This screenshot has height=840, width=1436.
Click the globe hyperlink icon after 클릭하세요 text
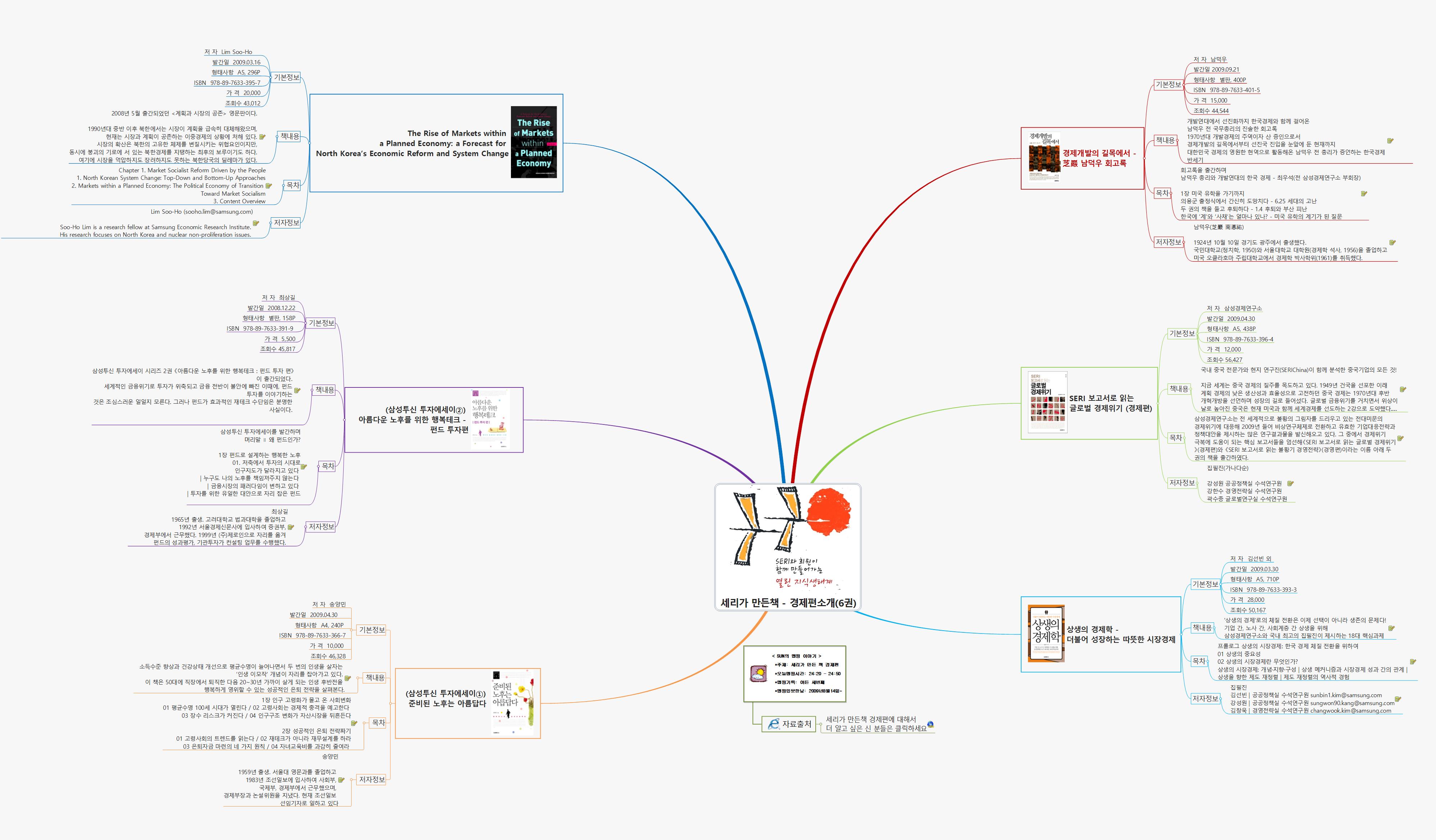[930, 724]
